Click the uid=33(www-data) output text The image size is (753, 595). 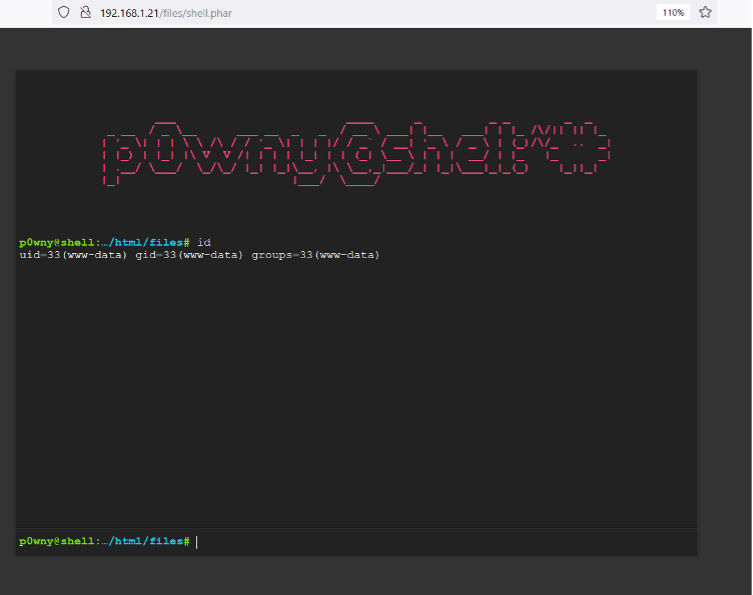73,255
